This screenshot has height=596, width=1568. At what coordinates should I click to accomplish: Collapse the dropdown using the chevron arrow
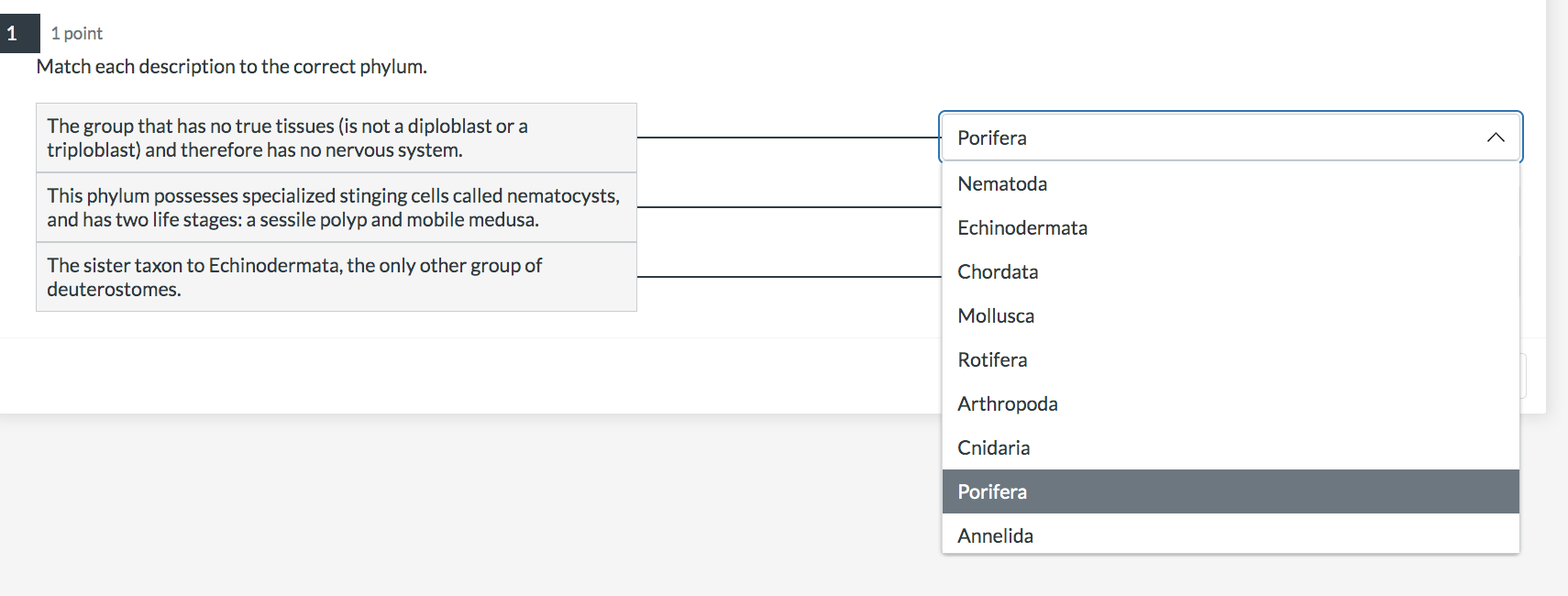1496,137
